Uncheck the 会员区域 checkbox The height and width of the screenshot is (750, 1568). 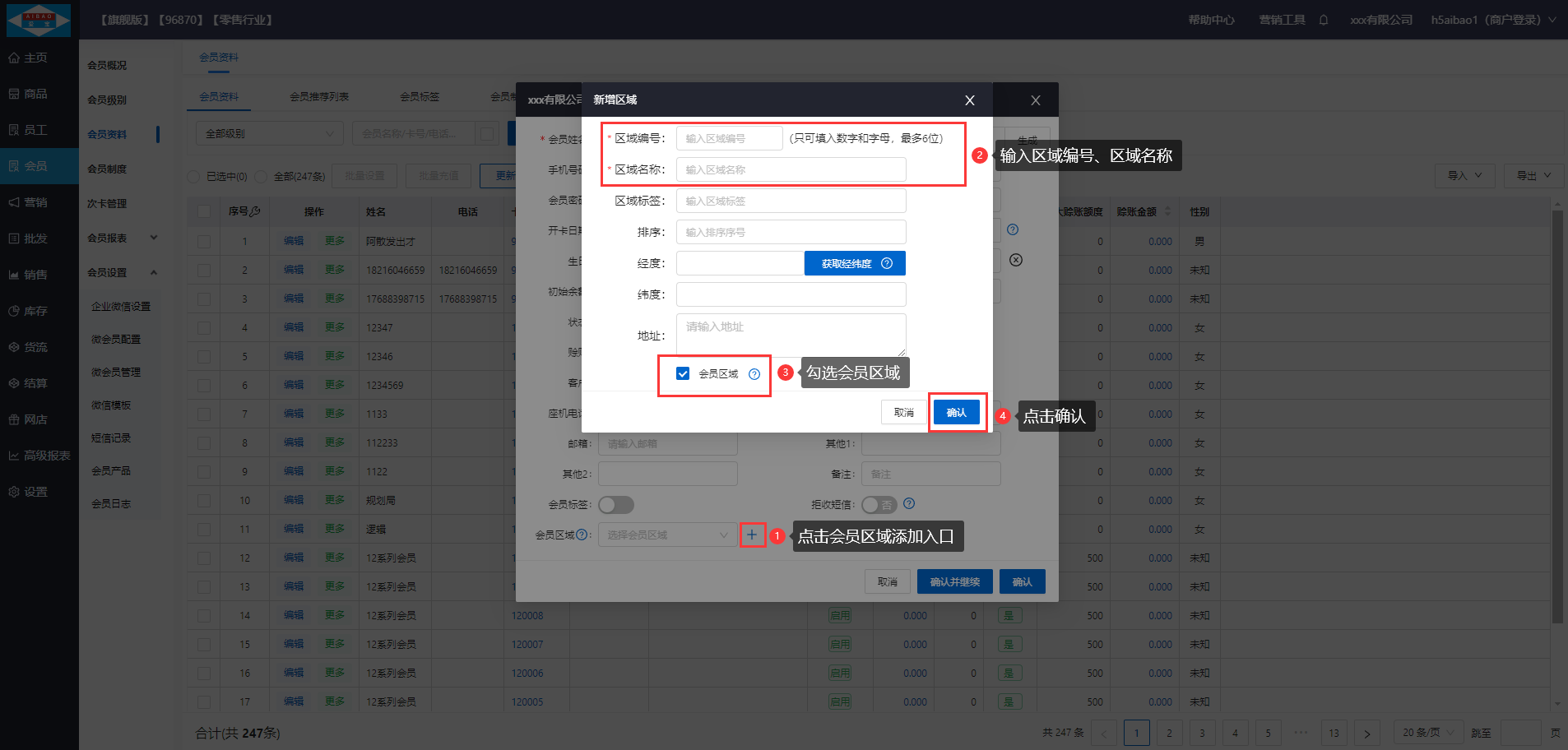tap(683, 373)
